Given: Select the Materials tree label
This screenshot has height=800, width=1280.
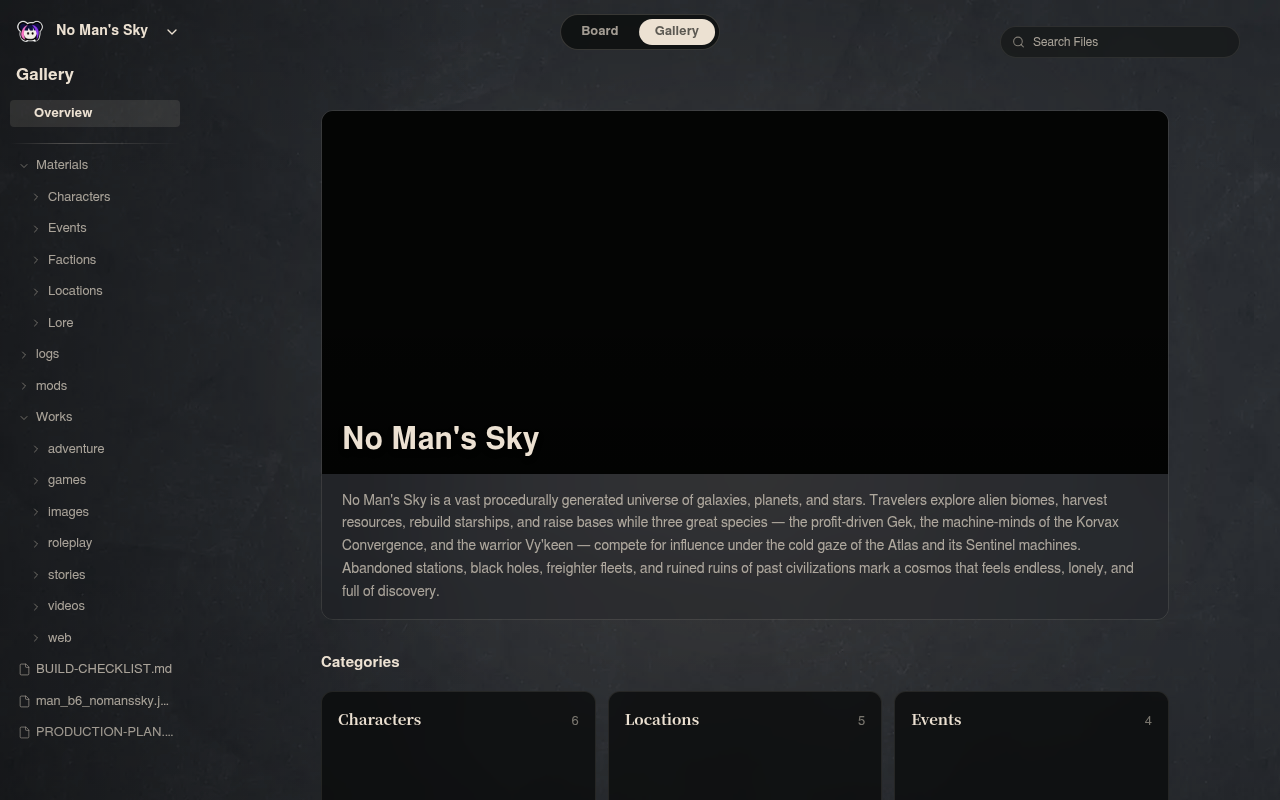Looking at the screenshot, I should pos(62,165).
